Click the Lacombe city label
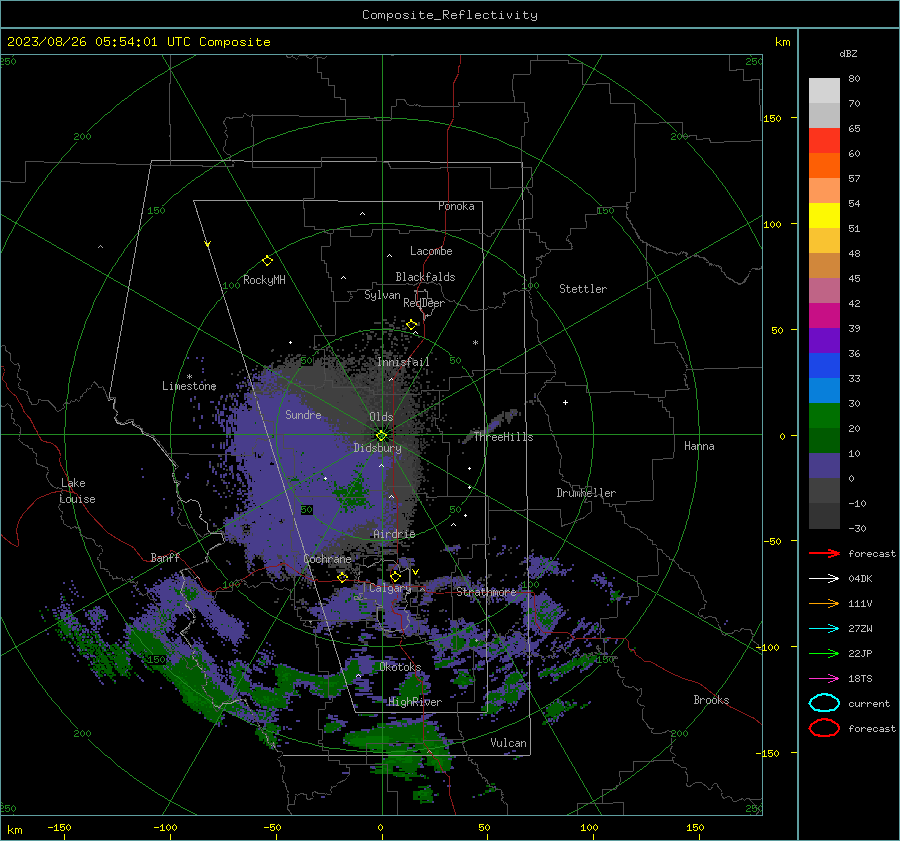Image resolution: width=900 pixels, height=841 pixels. 431,251
